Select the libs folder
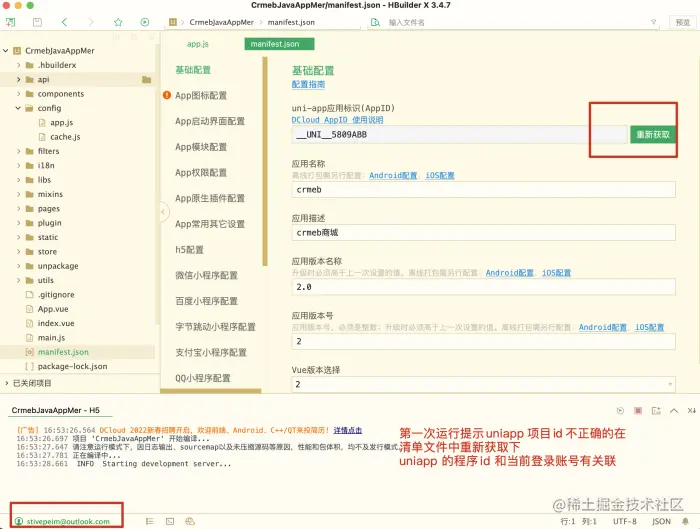Viewport: 700px width, 529px height. (44, 180)
